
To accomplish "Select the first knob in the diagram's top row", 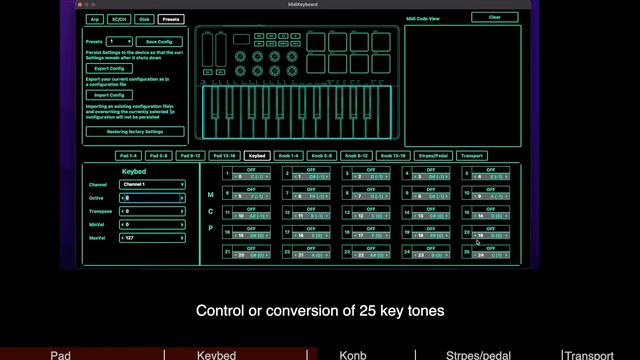I will 240,56.
